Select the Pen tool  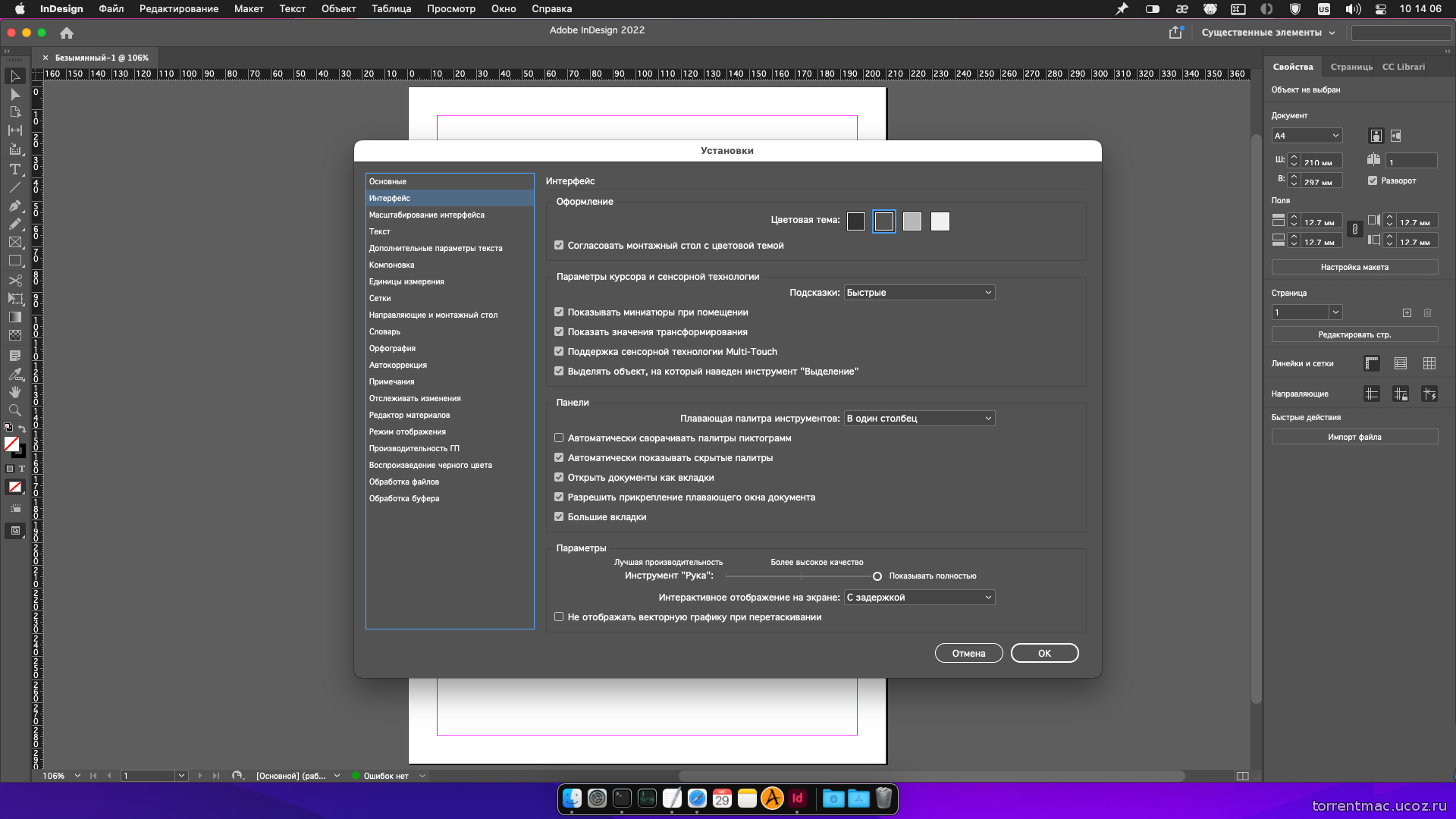pyautogui.click(x=15, y=206)
